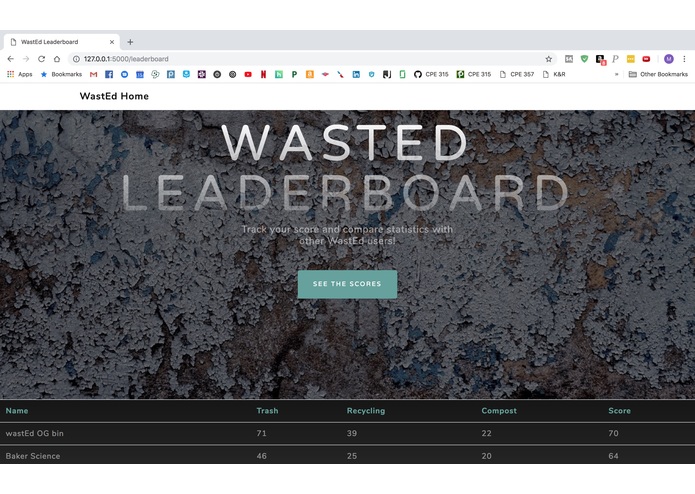
Task: Click Score value 64 for Baker Science
Action: pos(613,456)
